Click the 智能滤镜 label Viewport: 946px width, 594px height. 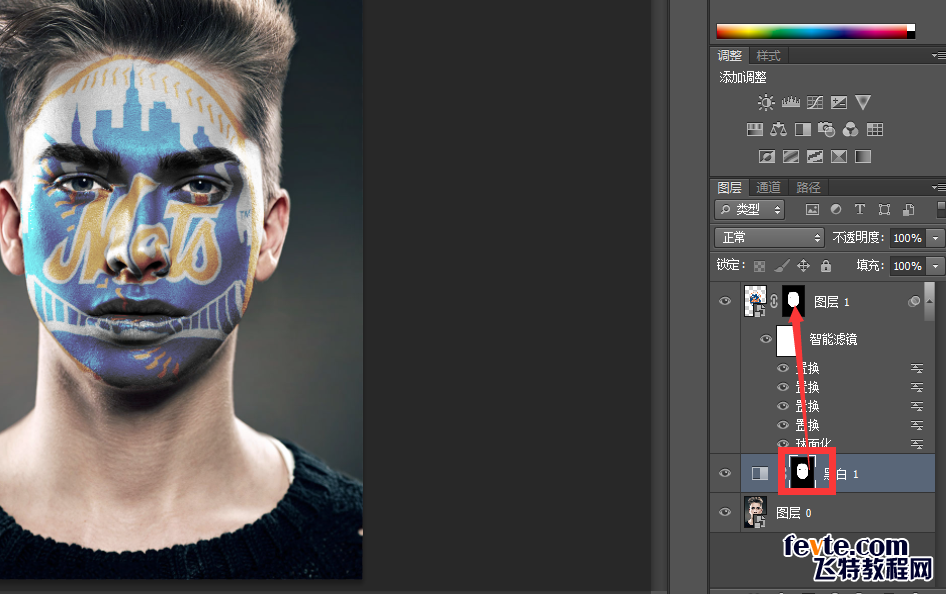[833, 339]
